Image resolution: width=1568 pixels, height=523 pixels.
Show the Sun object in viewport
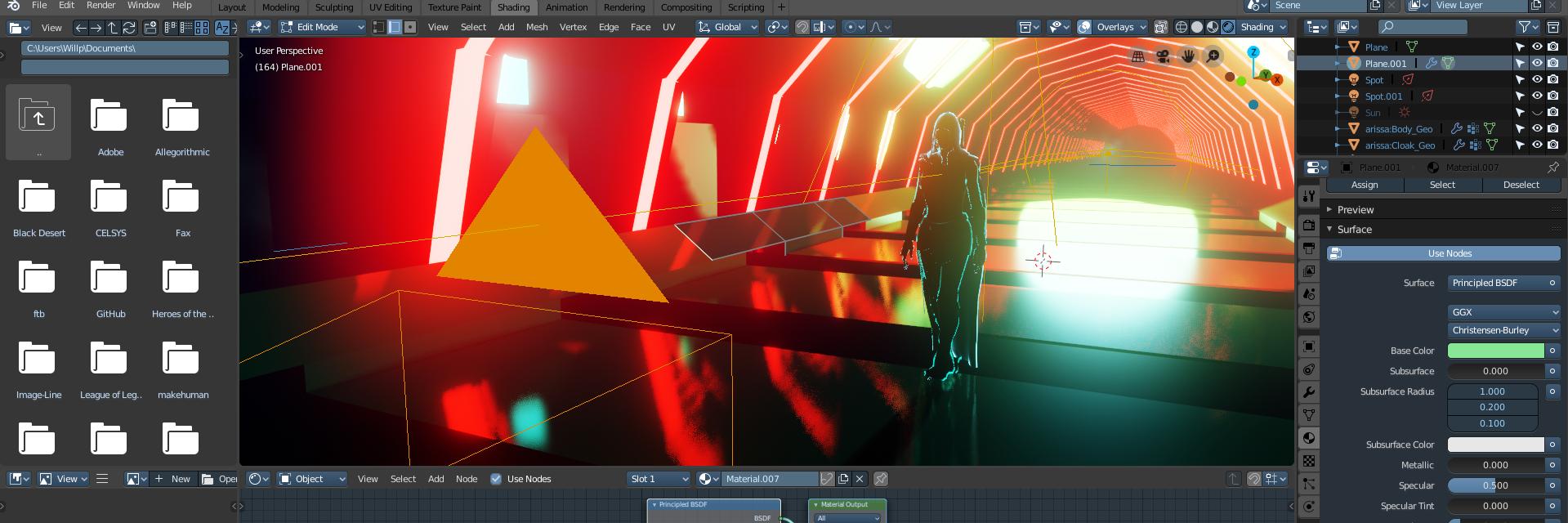point(1537,112)
